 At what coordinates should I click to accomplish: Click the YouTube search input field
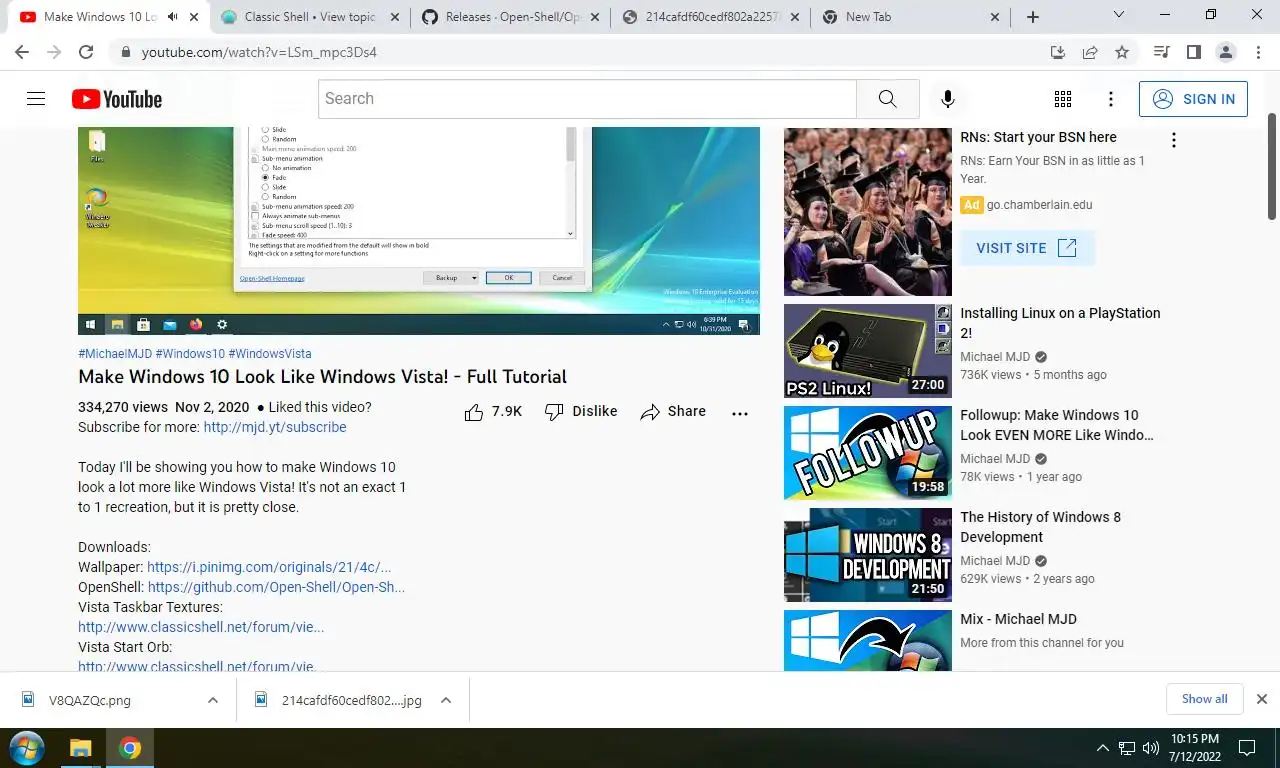point(588,99)
